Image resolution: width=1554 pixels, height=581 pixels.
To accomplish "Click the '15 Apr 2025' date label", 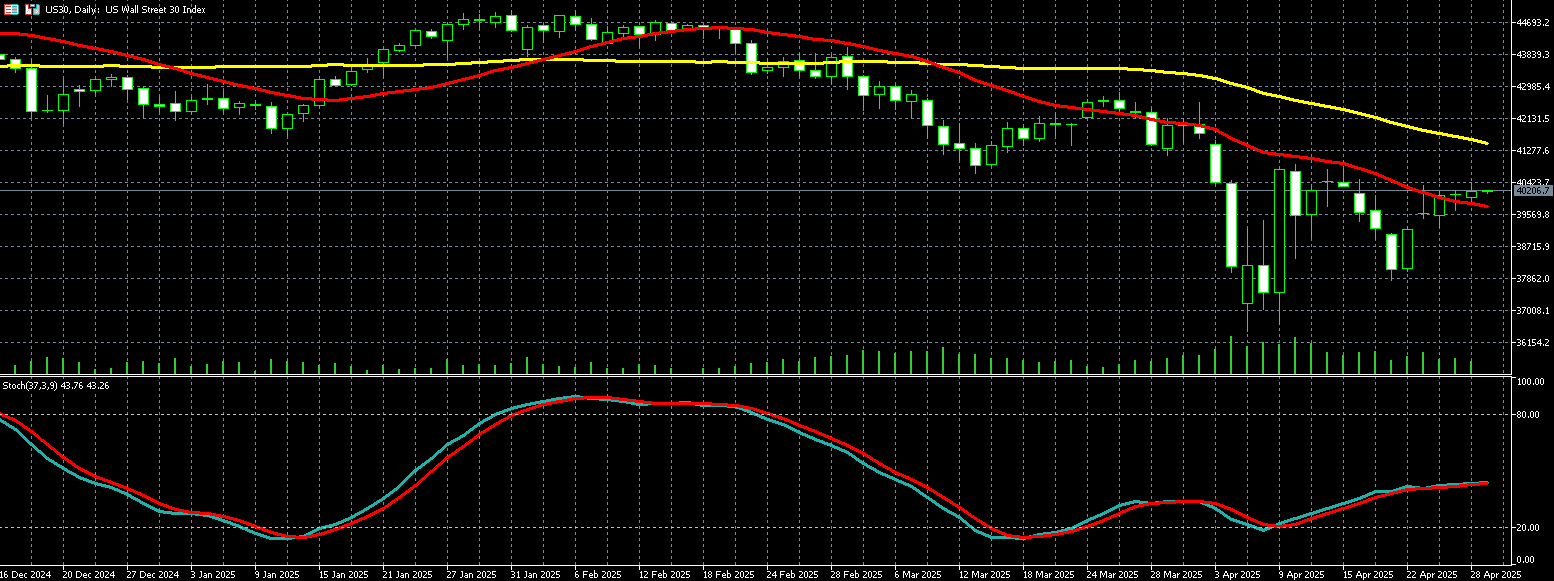I will [x=1368, y=575].
